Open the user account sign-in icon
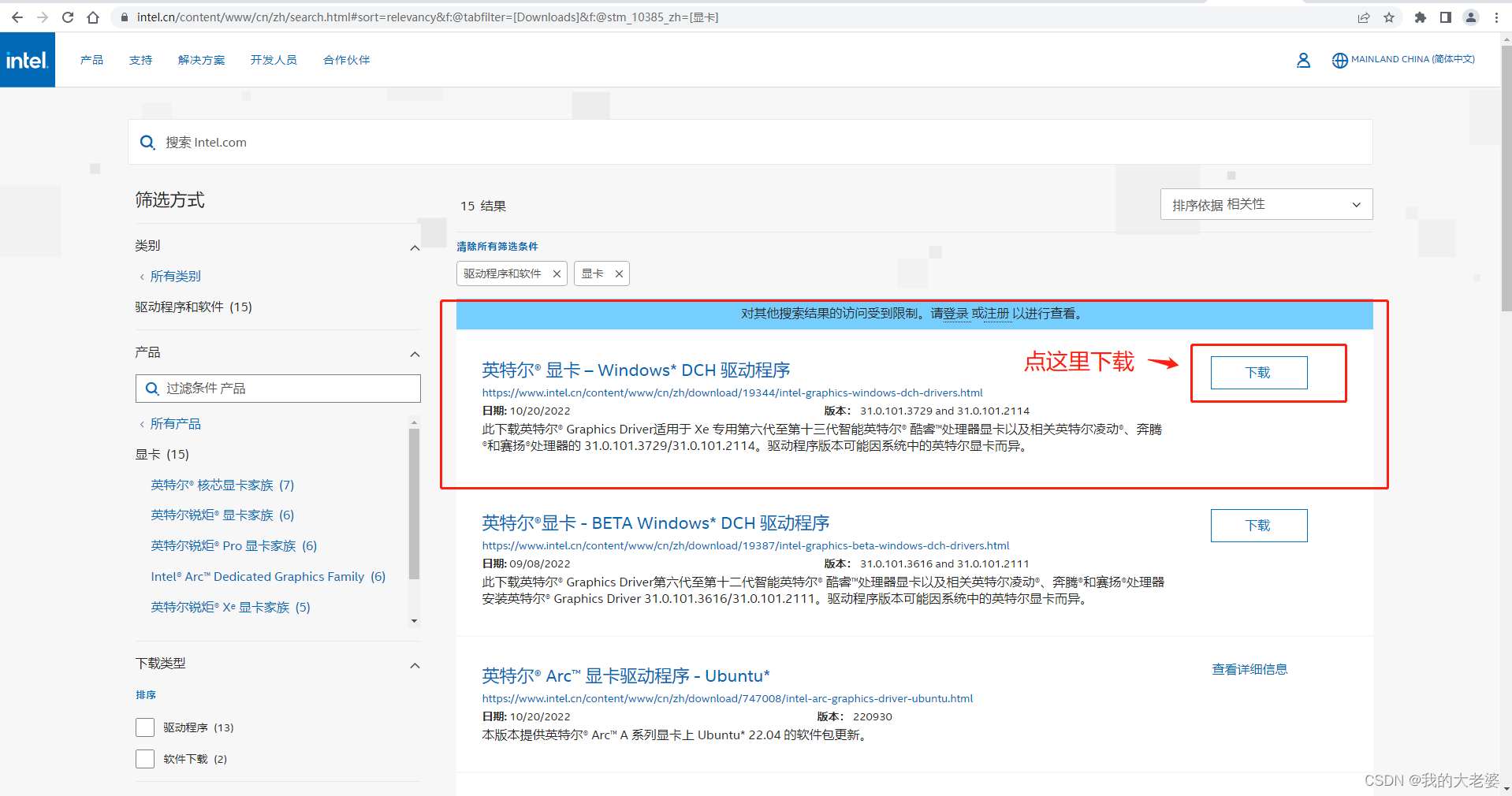 click(1303, 60)
